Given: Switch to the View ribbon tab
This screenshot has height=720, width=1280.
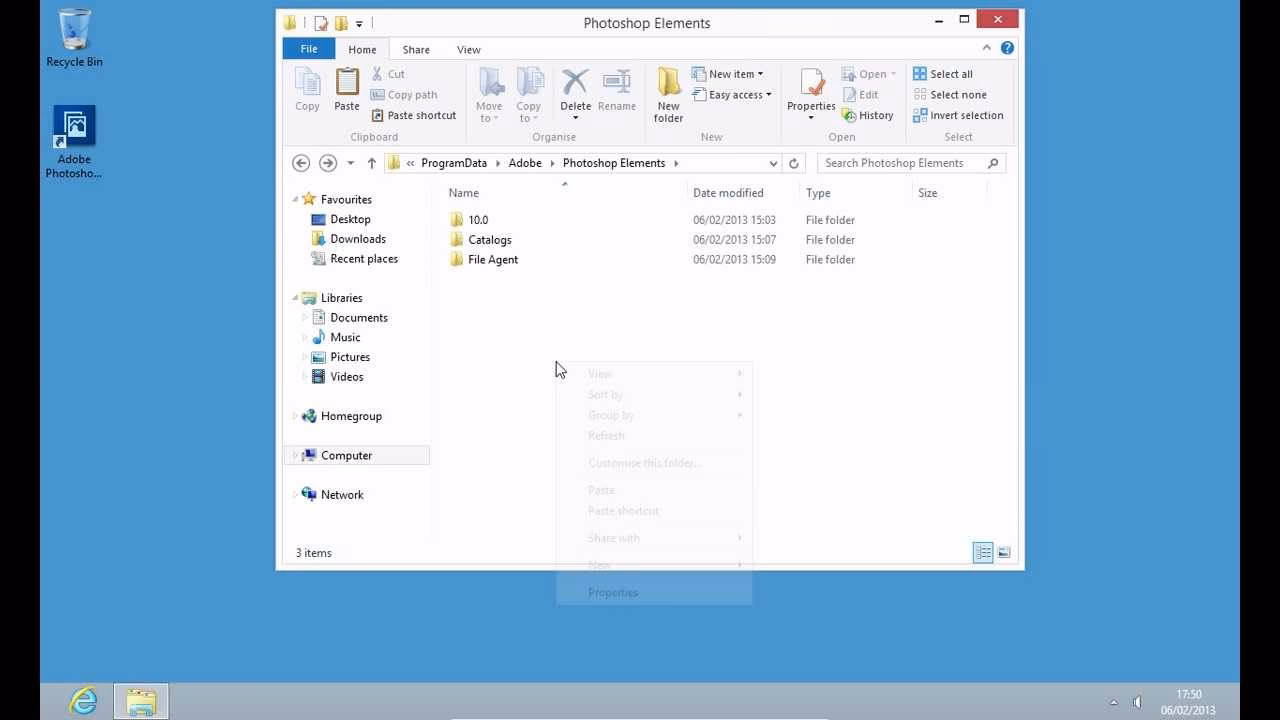Looking at the screenshot, I should coord(468,50).
